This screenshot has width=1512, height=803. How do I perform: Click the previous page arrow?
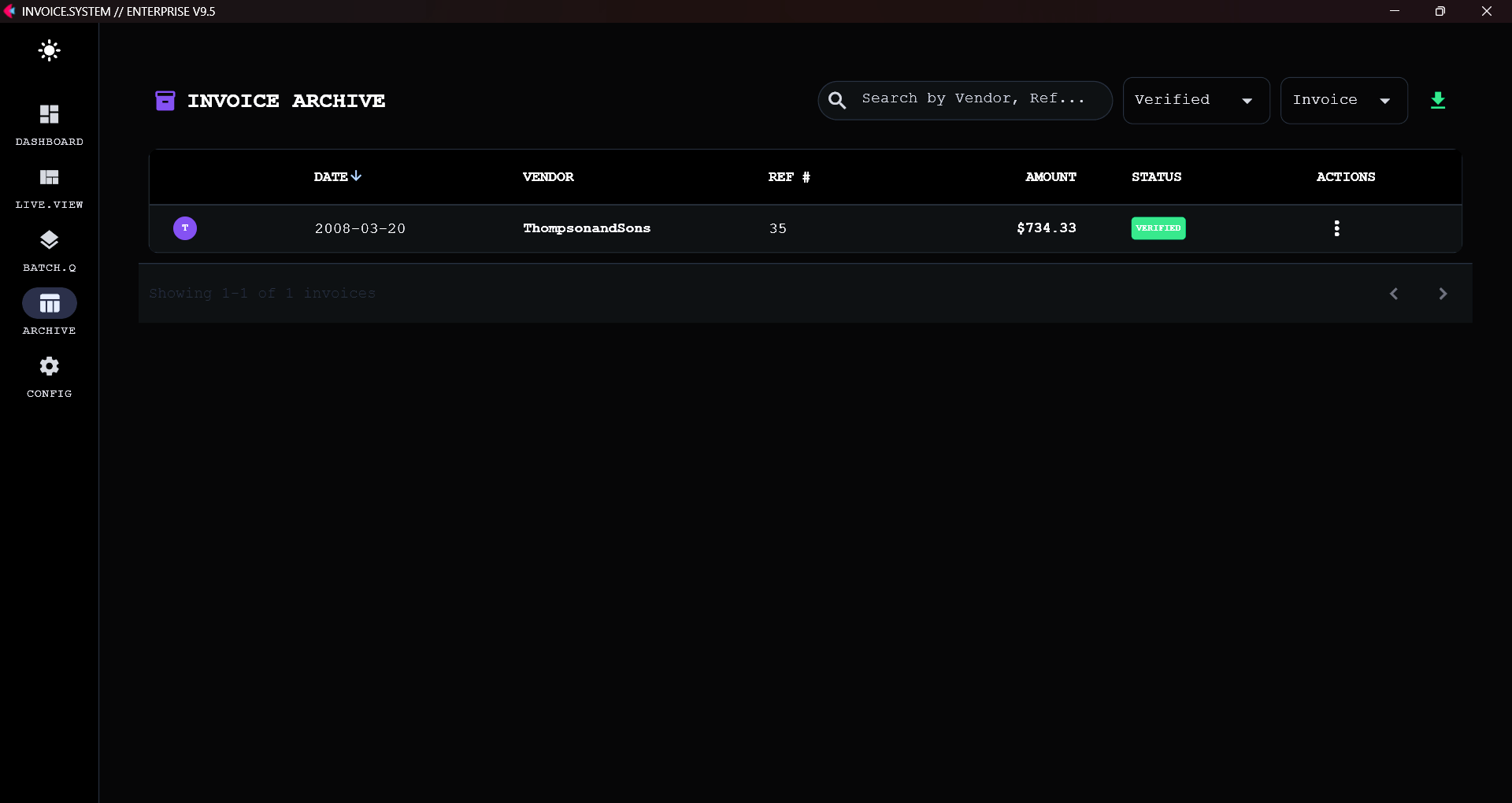click(x=1393, y=293)
